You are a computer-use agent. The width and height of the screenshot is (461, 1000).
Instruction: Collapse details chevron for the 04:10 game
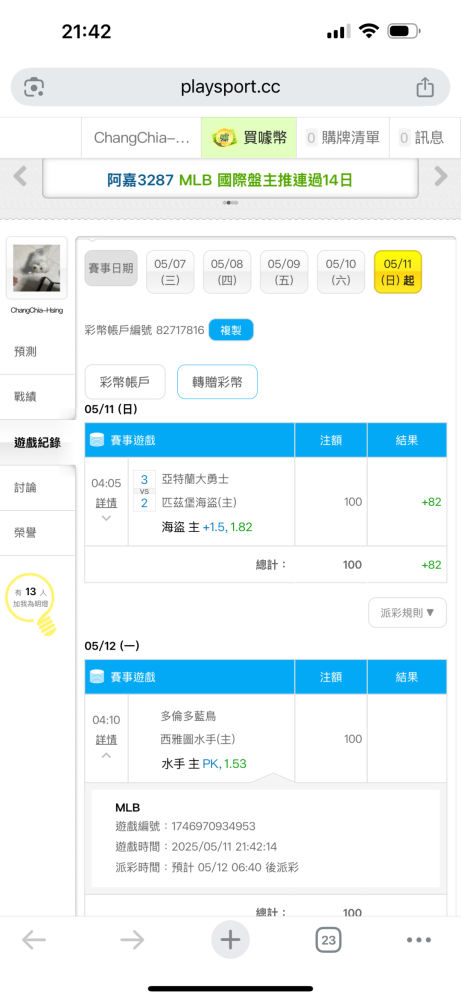point(106,755)
